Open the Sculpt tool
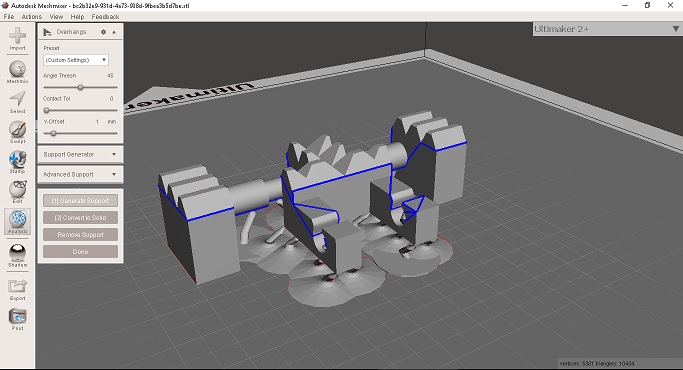Screen dimensions: 683x370 (x=17, y=132)
